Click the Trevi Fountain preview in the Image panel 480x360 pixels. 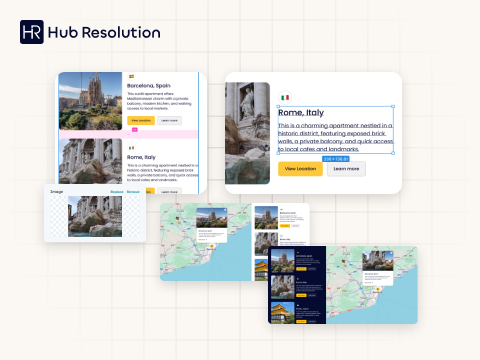tap(95, 216)
